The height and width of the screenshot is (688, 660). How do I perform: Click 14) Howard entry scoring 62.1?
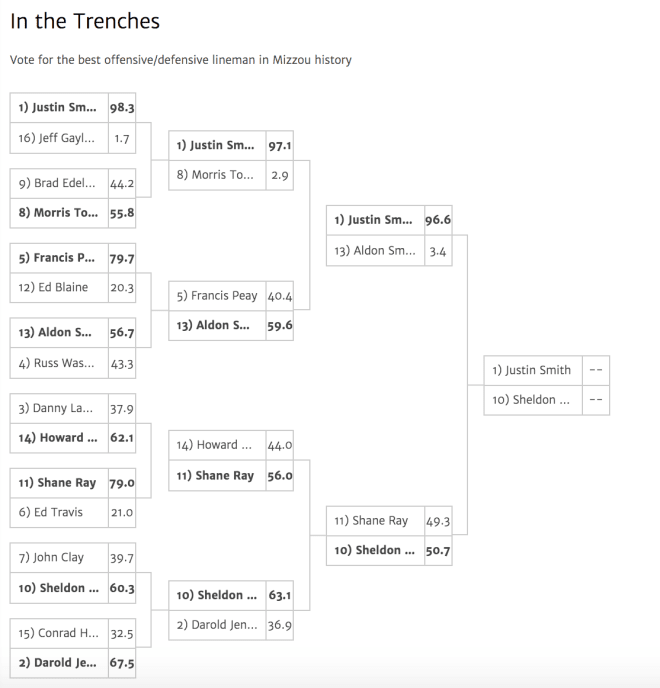coord(73,438)
